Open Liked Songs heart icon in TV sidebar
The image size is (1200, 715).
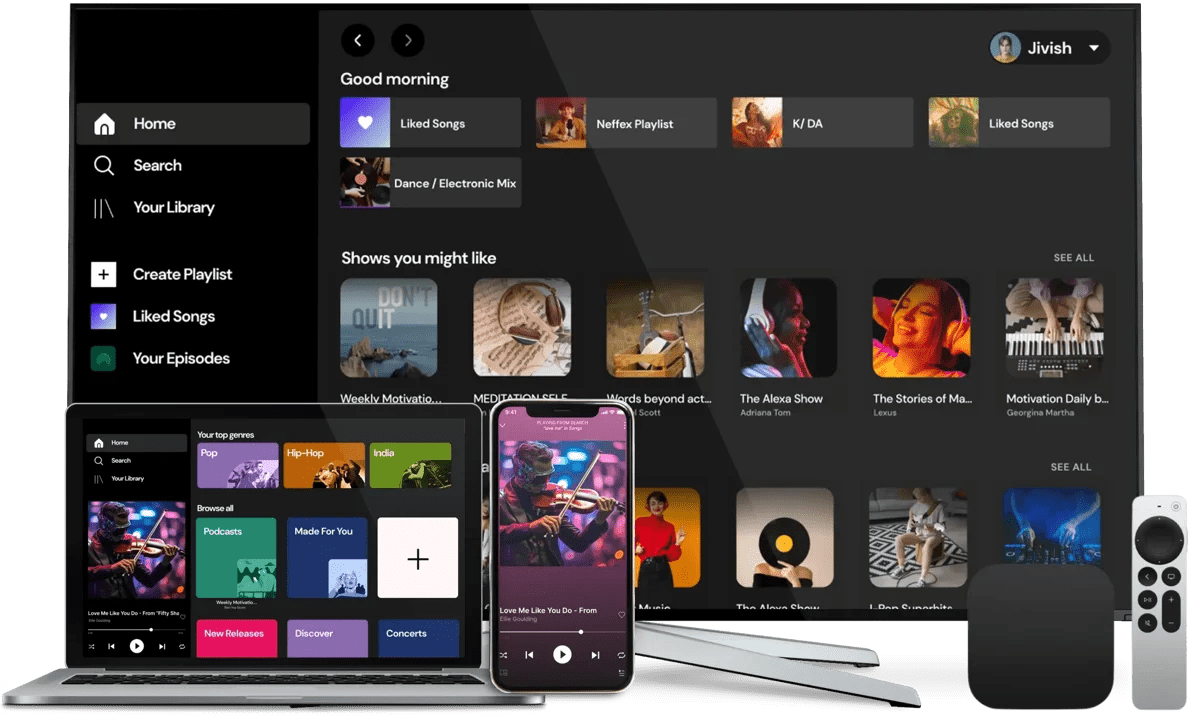pos(104,316)
